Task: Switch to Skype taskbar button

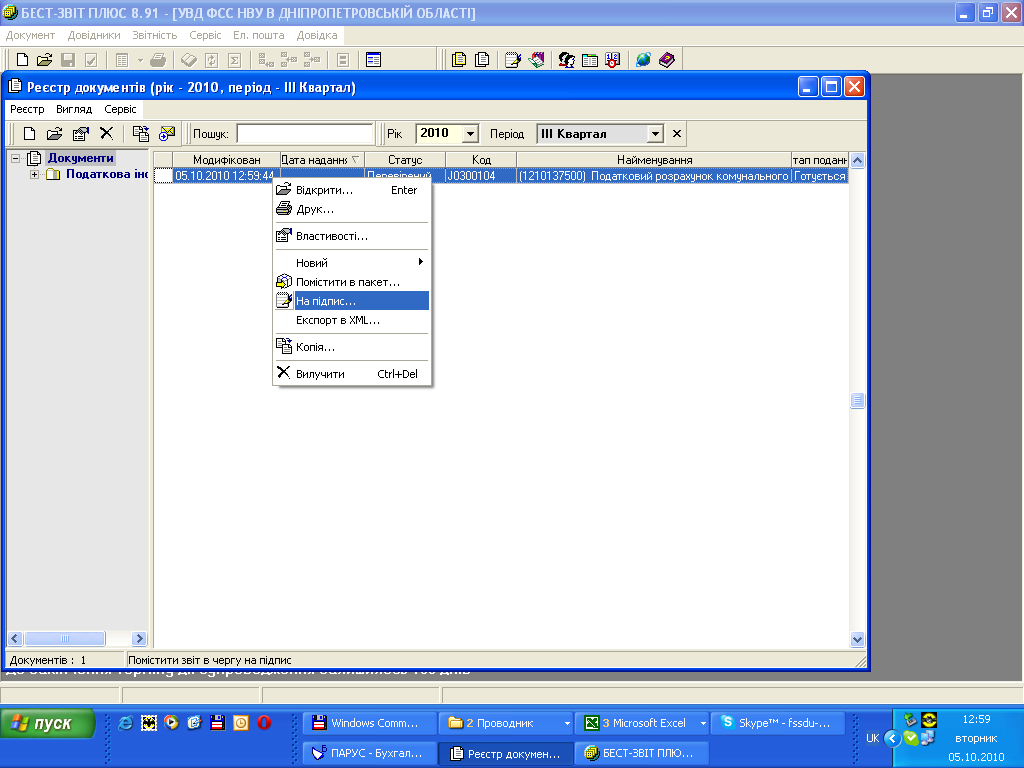Action: 778,723
